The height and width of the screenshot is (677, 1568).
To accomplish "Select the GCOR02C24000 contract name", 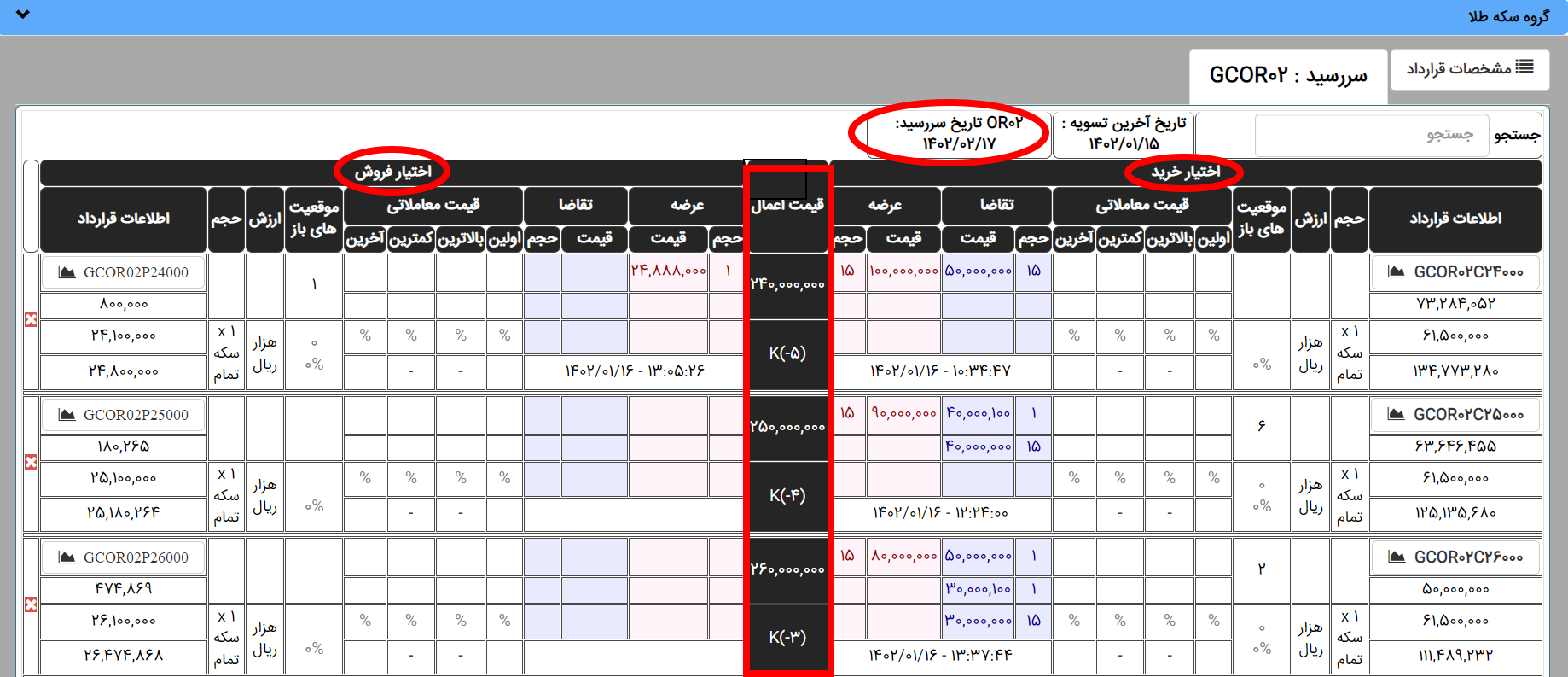I will tap(1468, 271).
